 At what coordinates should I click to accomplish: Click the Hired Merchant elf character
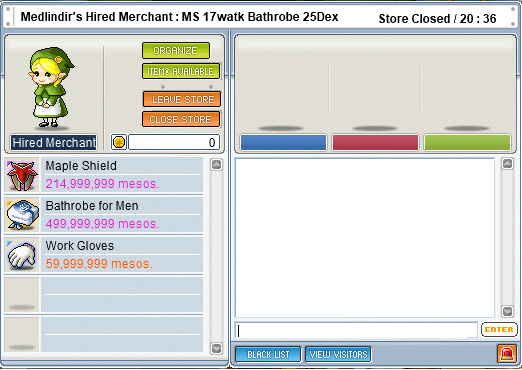pos(50,87)
